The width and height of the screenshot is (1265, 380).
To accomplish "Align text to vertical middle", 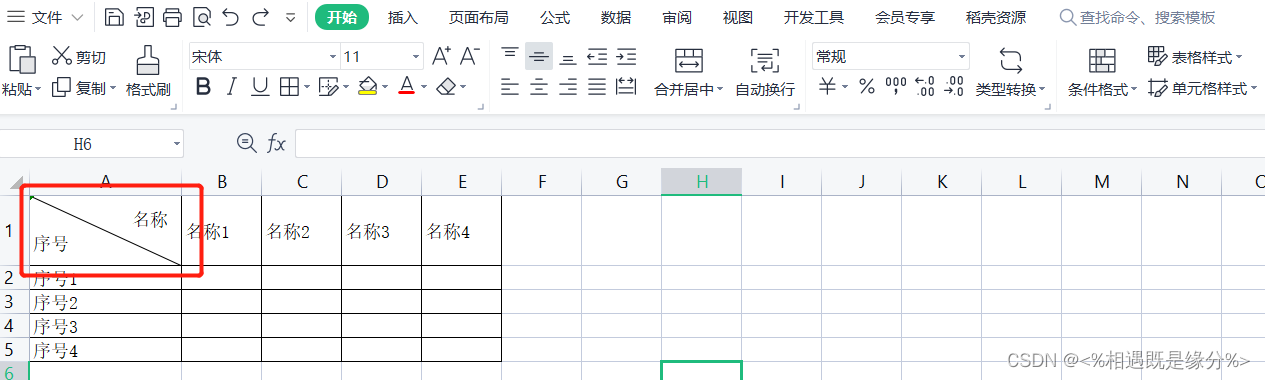I will [539, 56].
